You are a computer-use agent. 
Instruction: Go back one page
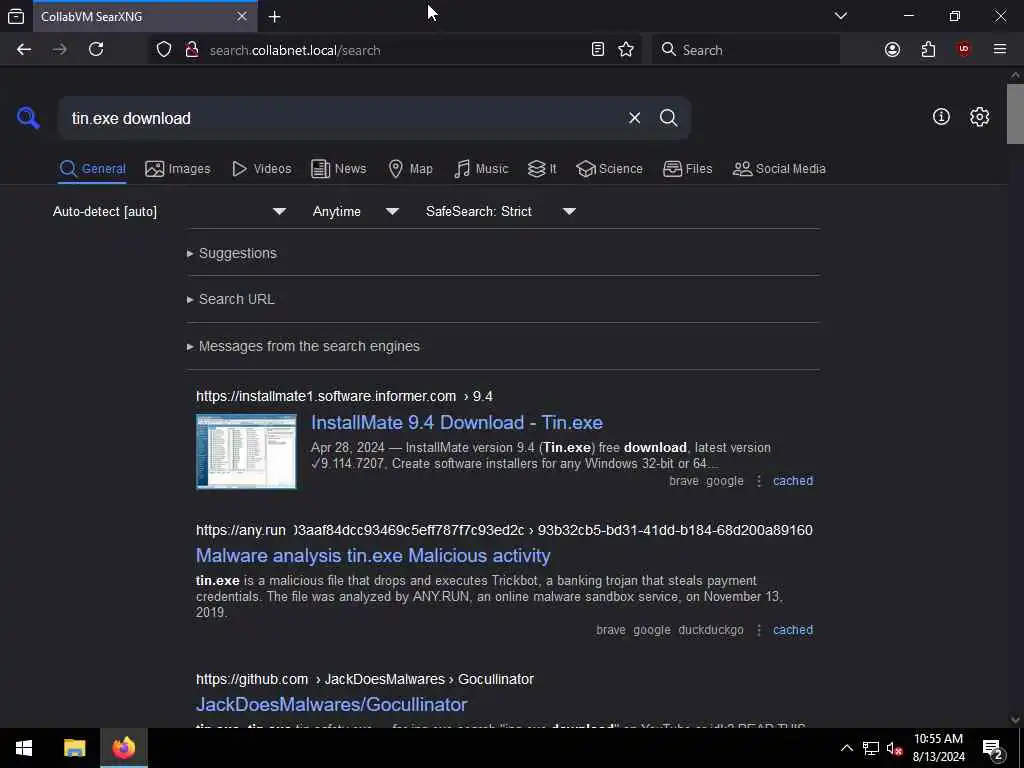(x=24, y=50)
